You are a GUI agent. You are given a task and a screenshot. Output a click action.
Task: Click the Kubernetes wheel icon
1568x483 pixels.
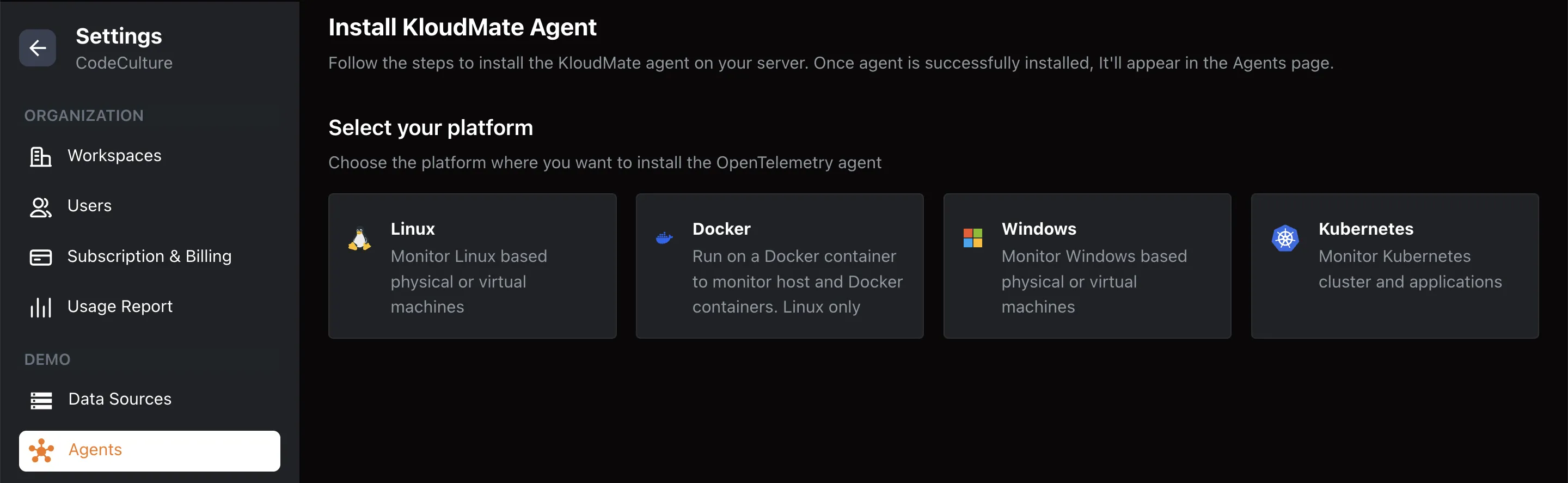point(1285,238)
